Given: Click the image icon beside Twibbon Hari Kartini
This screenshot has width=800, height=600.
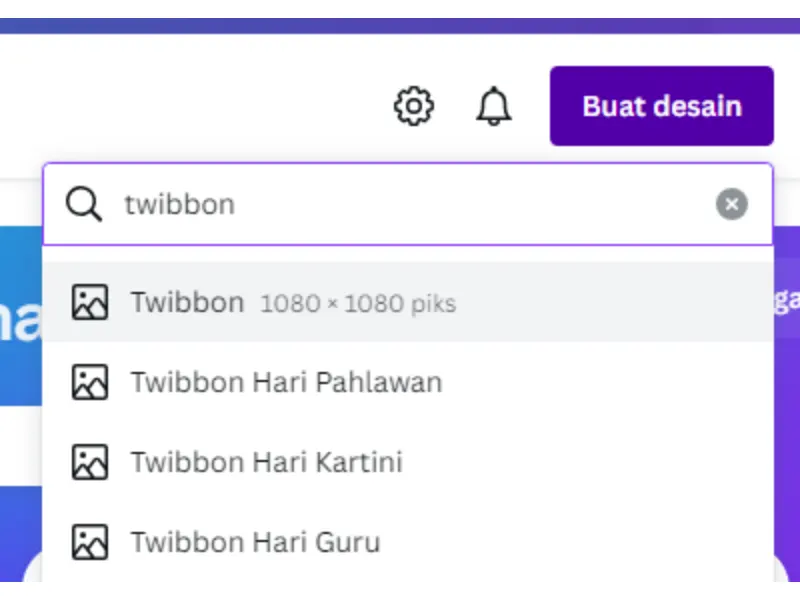Looking at the screenshot, I should click(89, 462).
